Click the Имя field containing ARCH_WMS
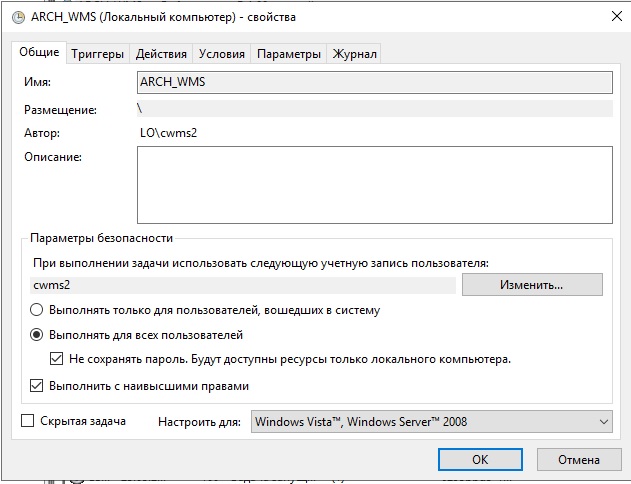 pyautogui.click(x=373, y=82)
